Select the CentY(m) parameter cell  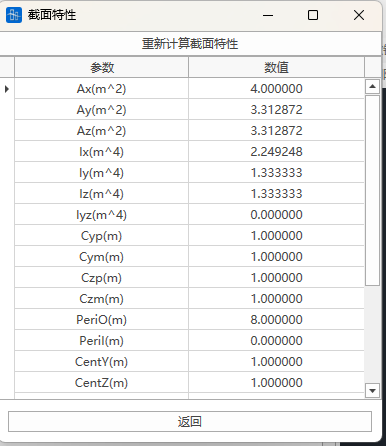(x=101, y=362)
